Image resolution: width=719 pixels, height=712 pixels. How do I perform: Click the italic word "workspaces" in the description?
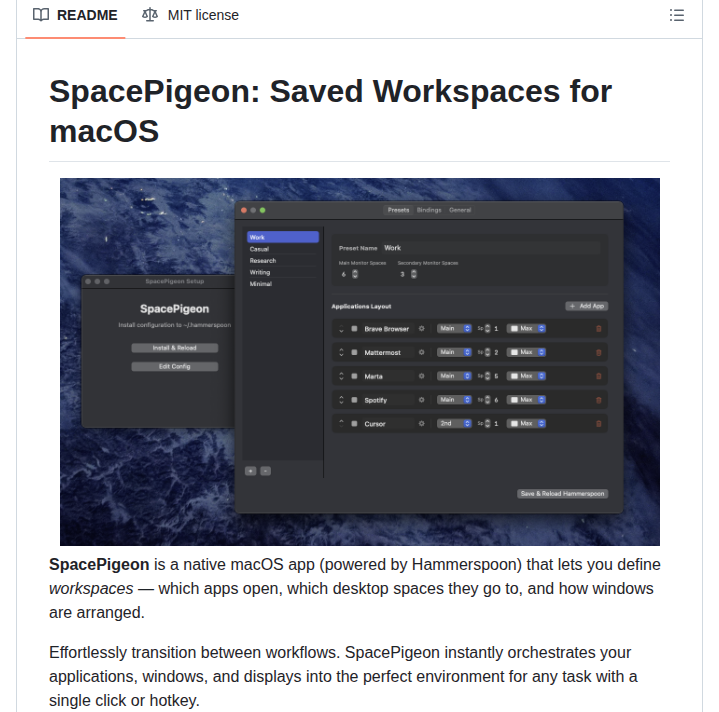point(91,588)
